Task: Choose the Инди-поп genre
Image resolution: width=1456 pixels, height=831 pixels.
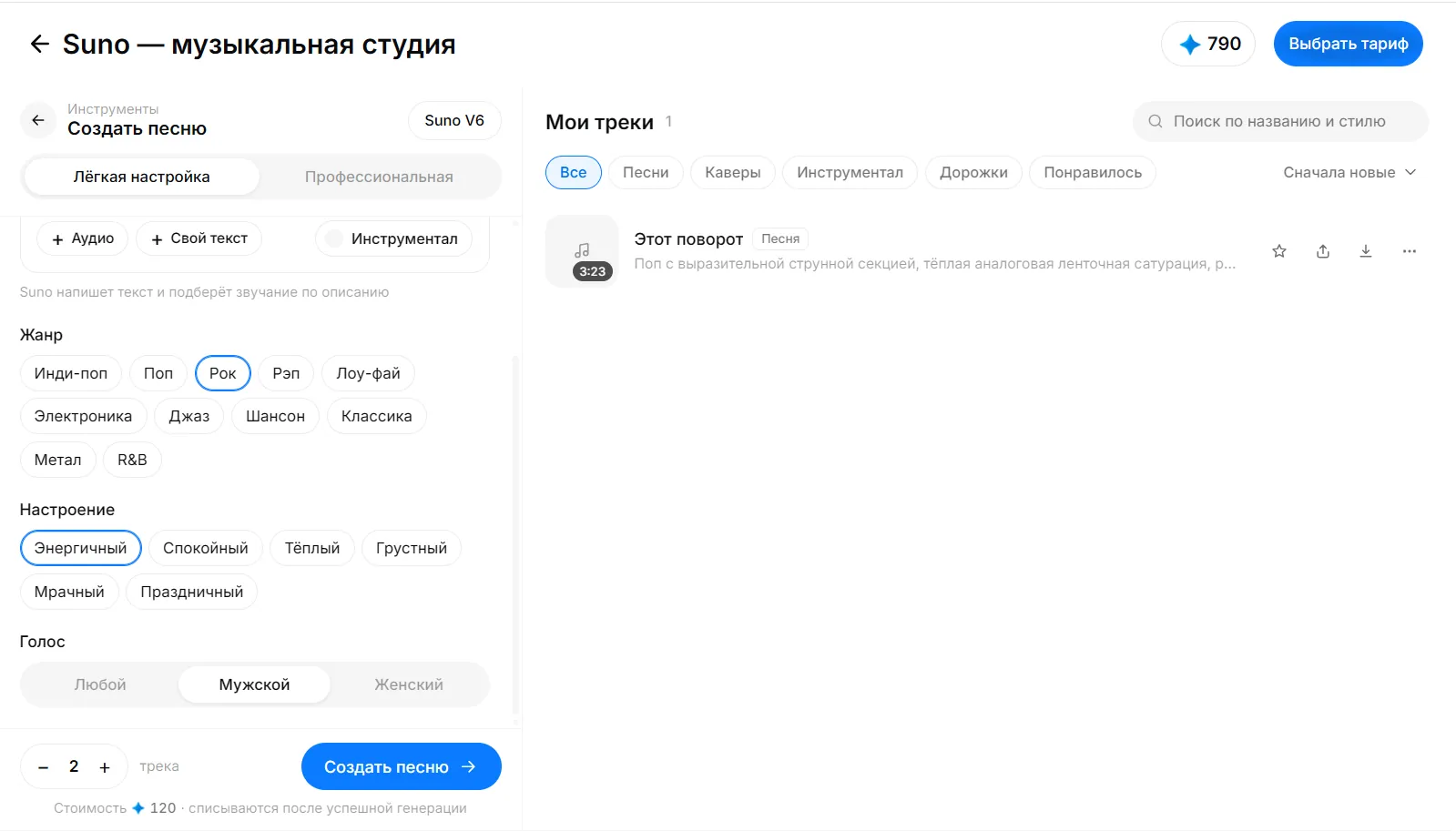Action: (x=71, y=373)
